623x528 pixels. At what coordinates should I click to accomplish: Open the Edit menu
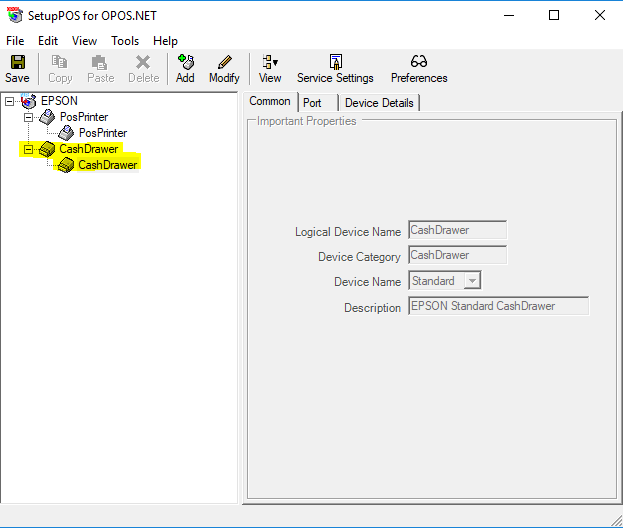[48, 41]
